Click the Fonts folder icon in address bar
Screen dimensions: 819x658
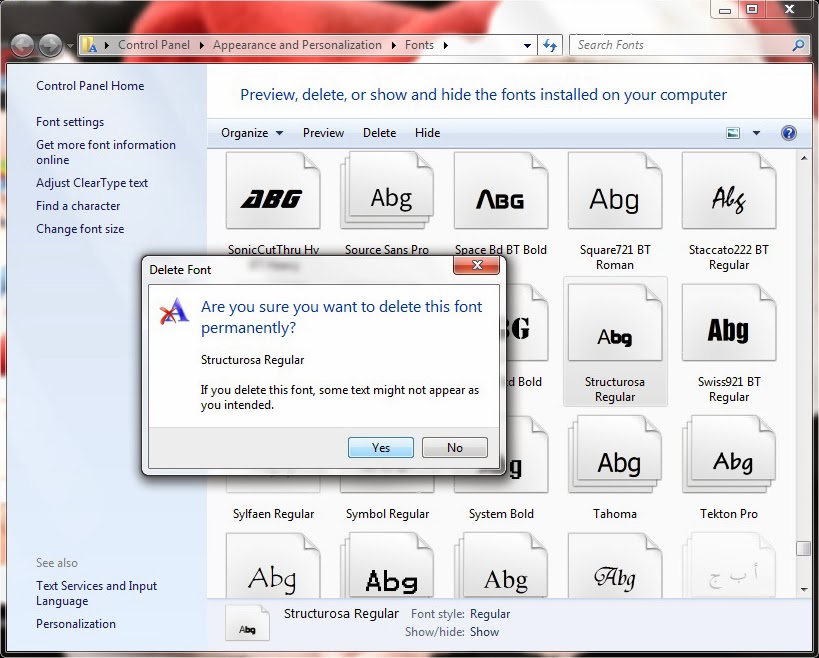click(91, 45)
